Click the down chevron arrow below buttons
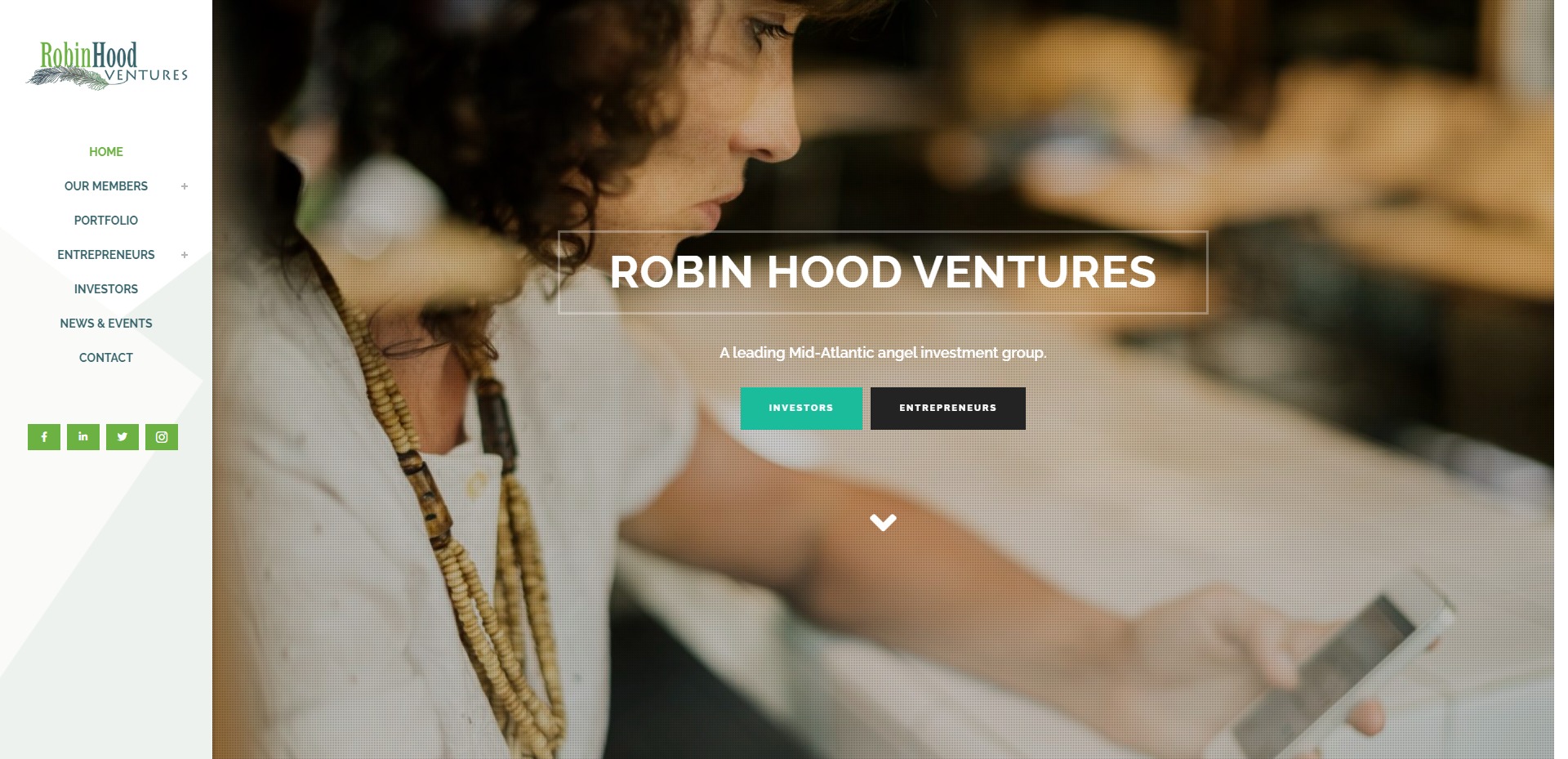 click(883, 522)
